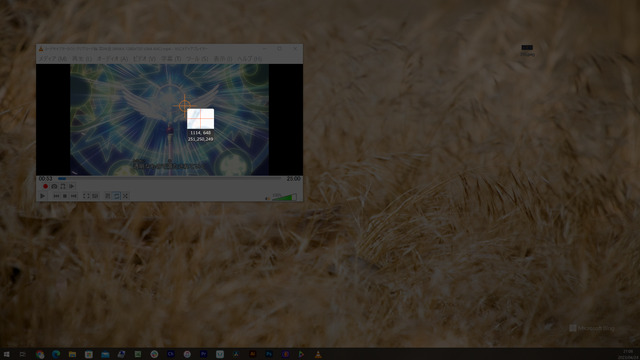640x360 pixels.
Task: Open the ツール (Tools) menu
Action: (197, 59)
